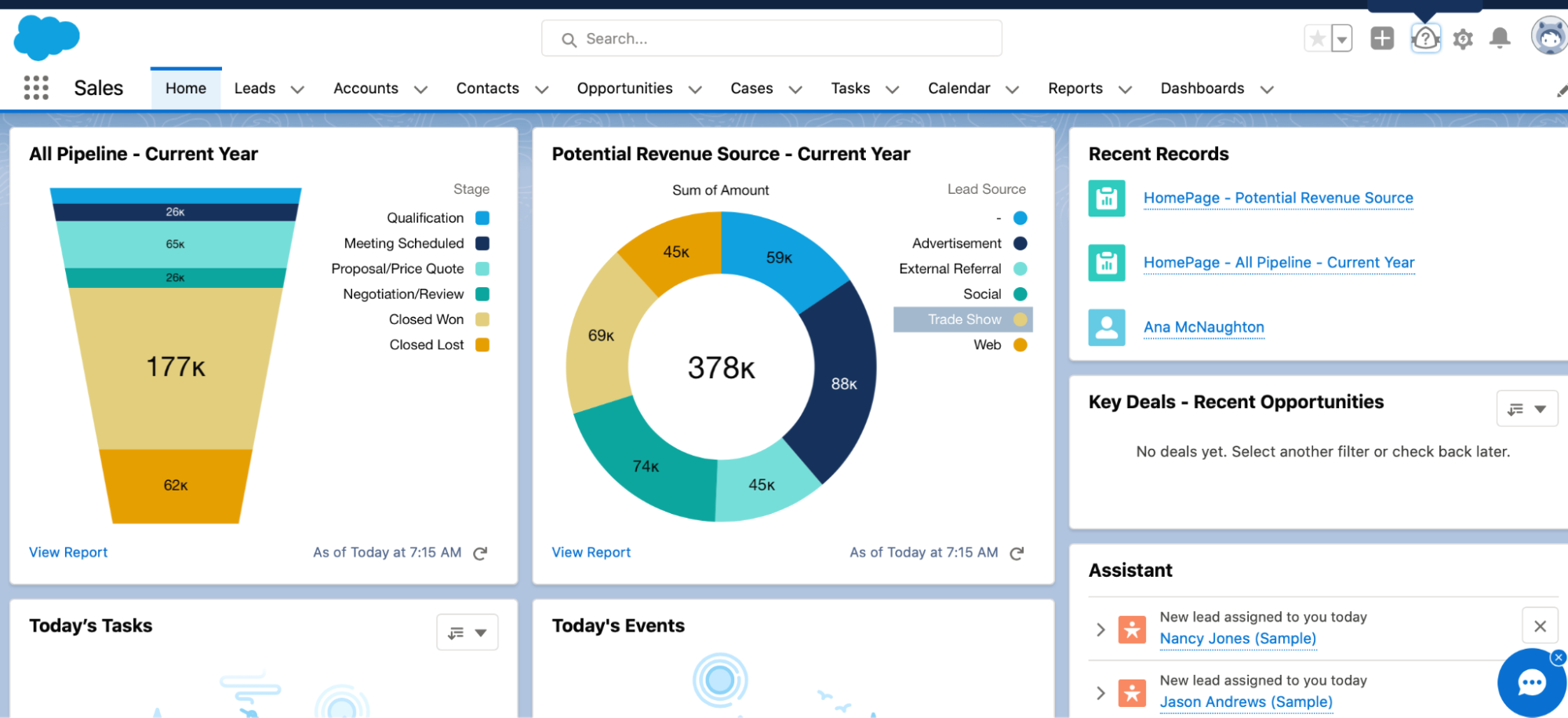Expand the Tasks tab dropdown chevron
This screenshot has width=1568, height=718.
click(892, 90)
